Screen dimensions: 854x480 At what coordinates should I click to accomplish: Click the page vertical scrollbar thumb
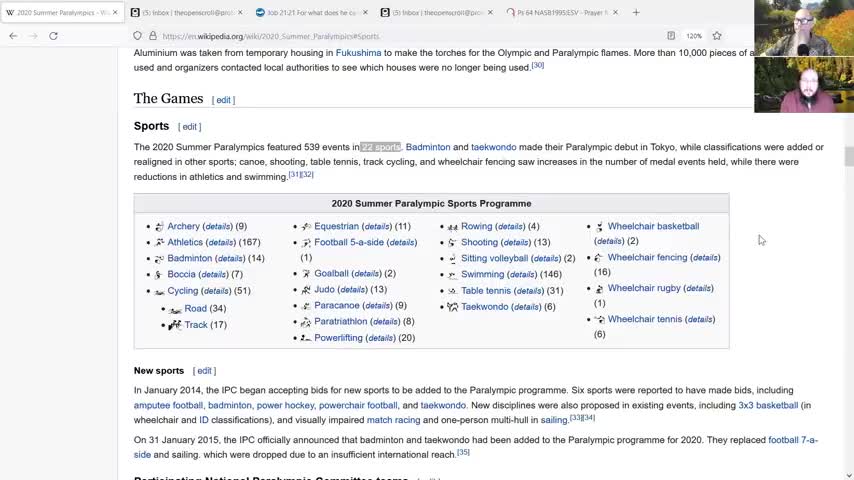(849, 156)
